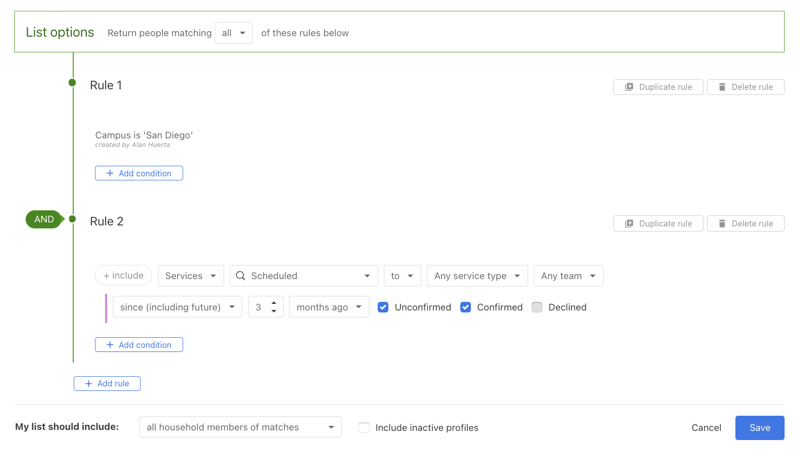Uncheck the Confirmed checkbox
The image size is (800, 459).
point(466,307)
